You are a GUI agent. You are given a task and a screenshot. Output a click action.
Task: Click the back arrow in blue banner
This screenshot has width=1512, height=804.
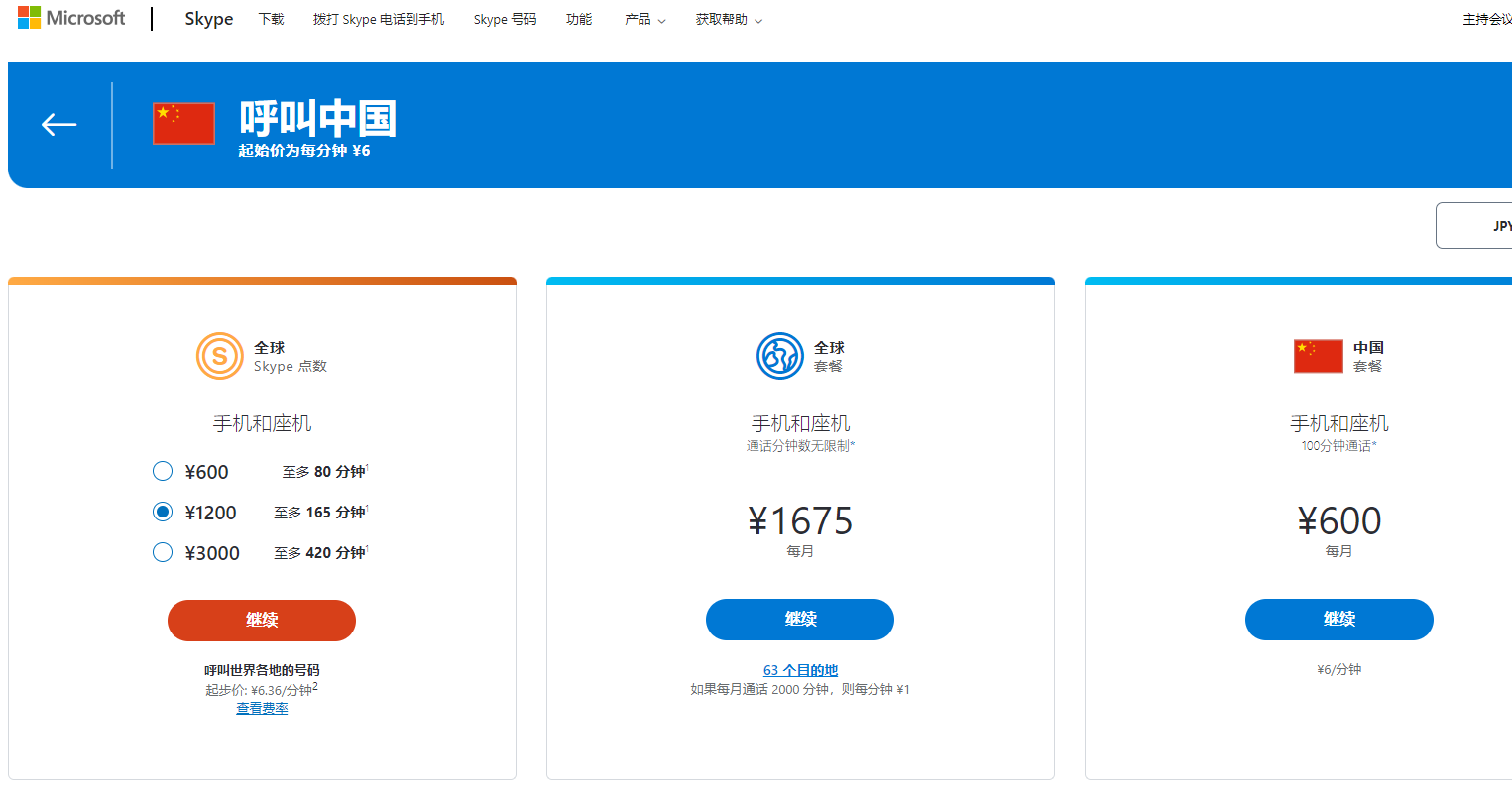click(x=58, y=124)
